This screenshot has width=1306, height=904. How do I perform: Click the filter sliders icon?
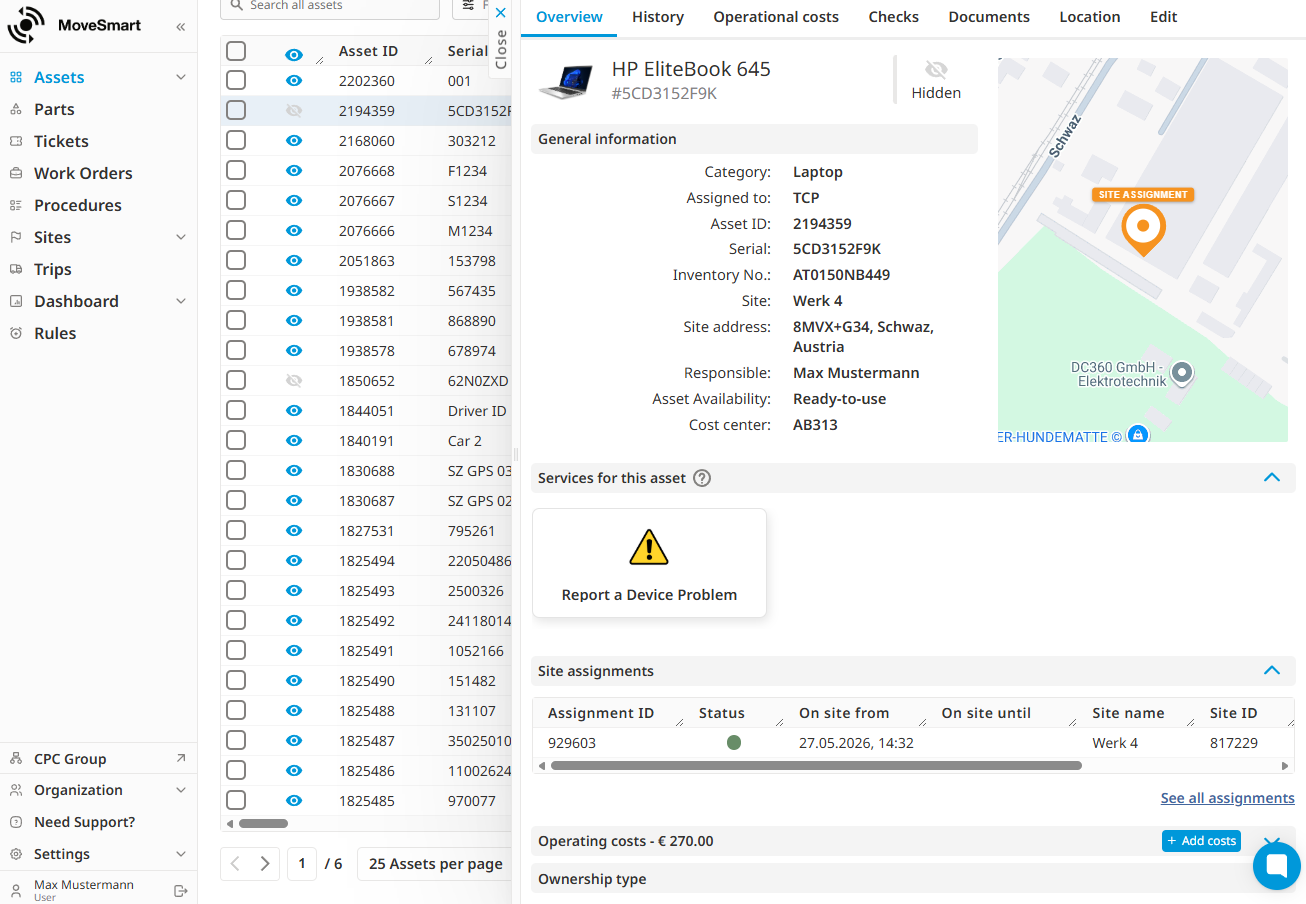click(x=470, y=5)
